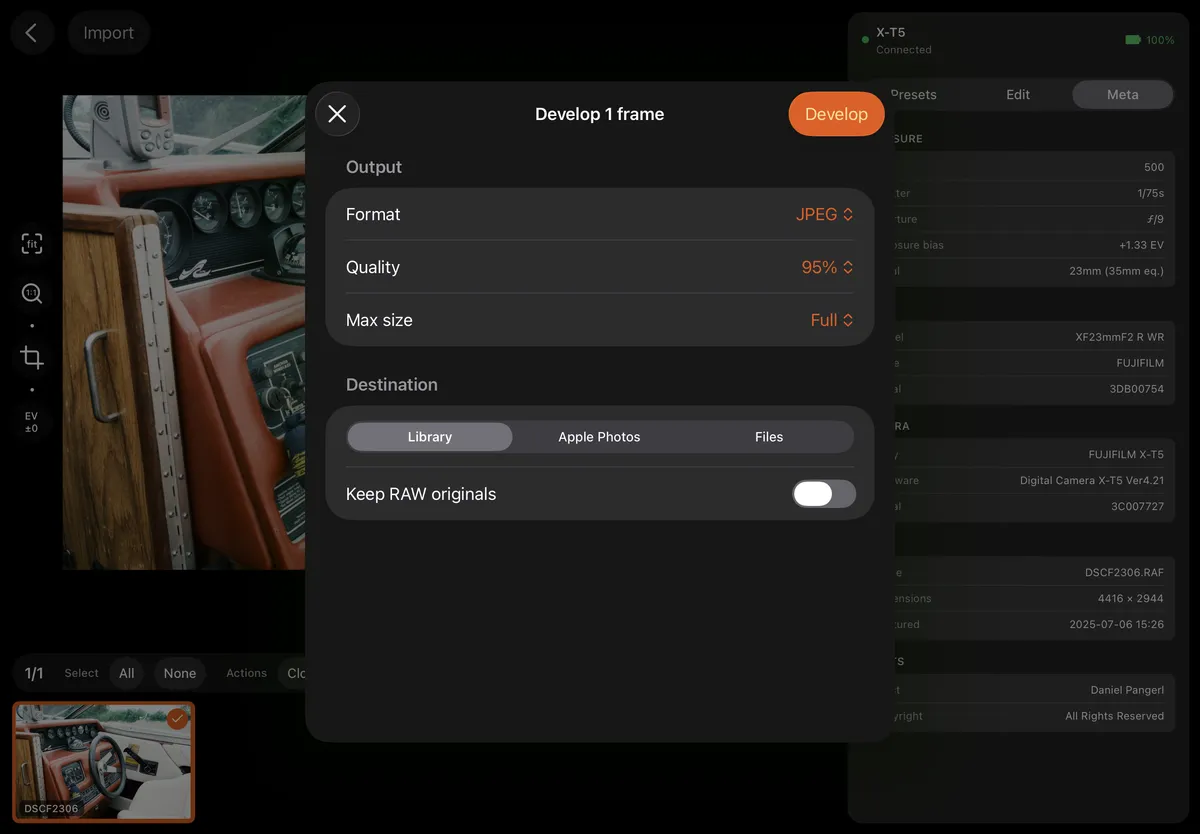Click the X-T5 Connected status
This screenshot has width=1200, height=834.
pos(903,40)
